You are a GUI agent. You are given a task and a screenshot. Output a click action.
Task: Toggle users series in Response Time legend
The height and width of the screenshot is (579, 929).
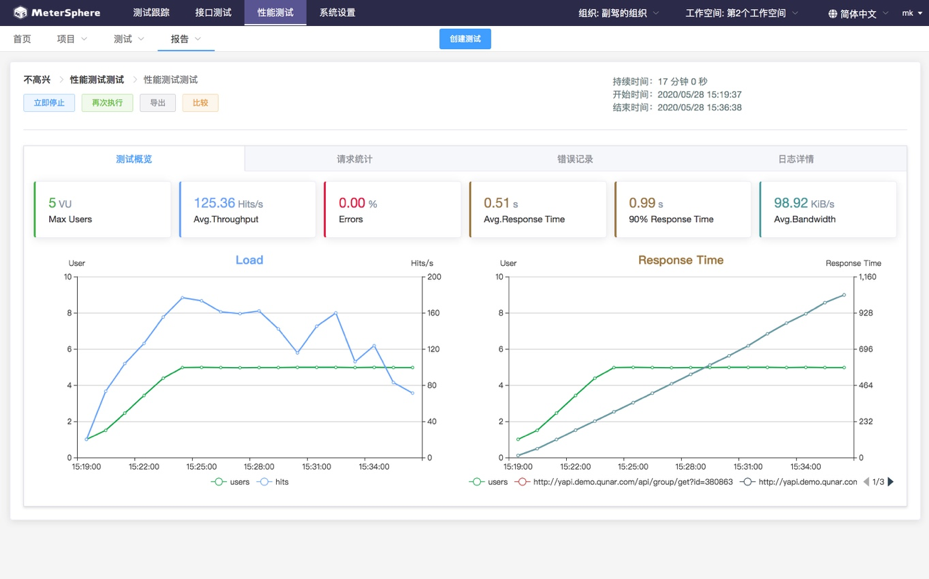489,482
